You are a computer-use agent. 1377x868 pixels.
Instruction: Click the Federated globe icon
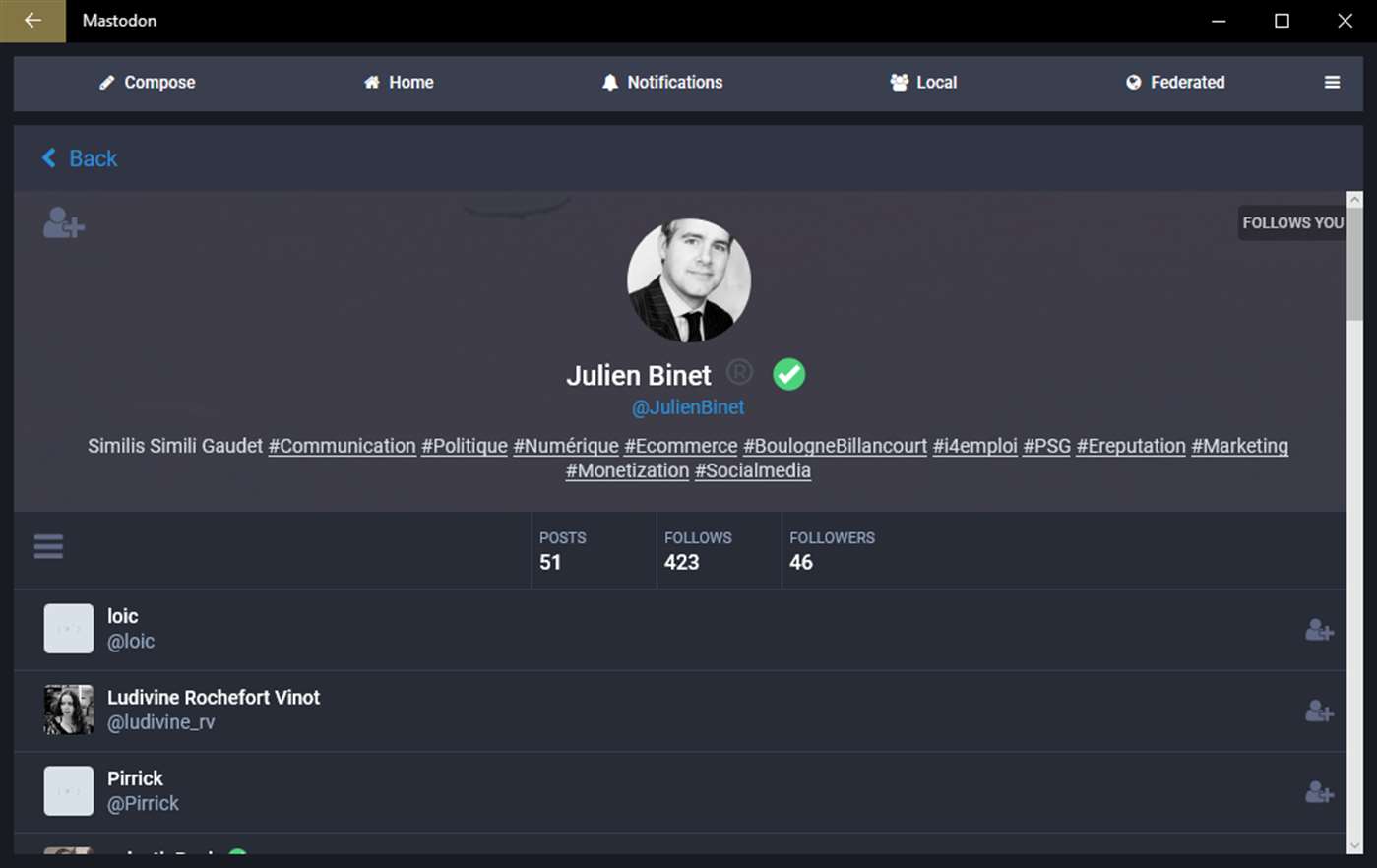(x=1134, y=83)
